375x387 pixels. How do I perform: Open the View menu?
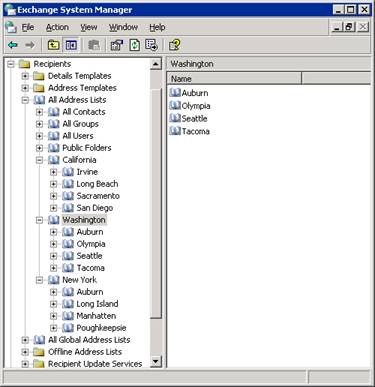point(89,27)
